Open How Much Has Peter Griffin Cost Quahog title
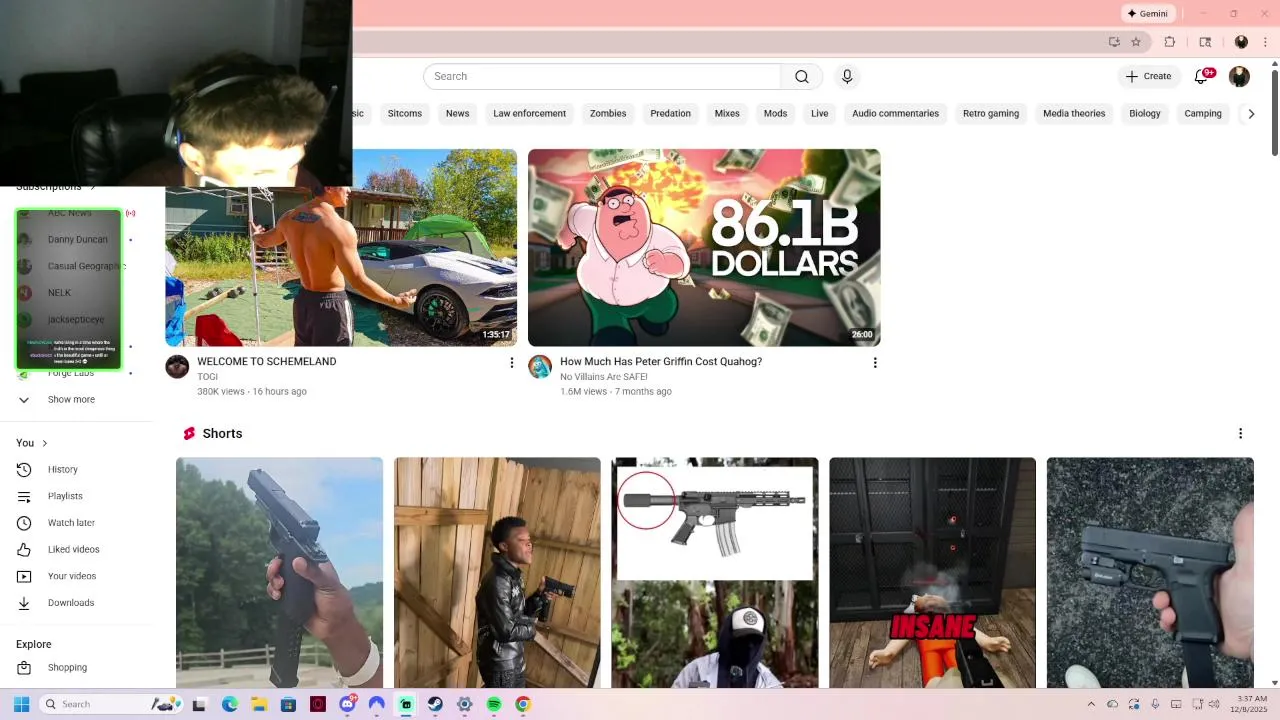The width and height of the screenshot is (1280, 720). pos(661,361)
